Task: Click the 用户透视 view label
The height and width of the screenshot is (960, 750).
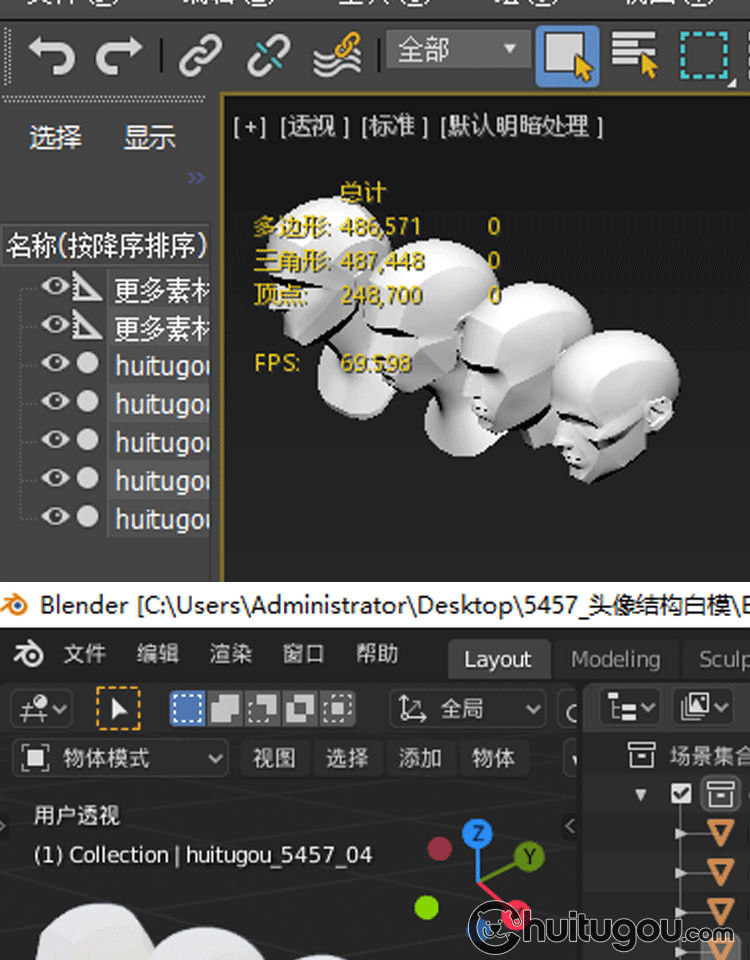Action: [x=77, y=816]
